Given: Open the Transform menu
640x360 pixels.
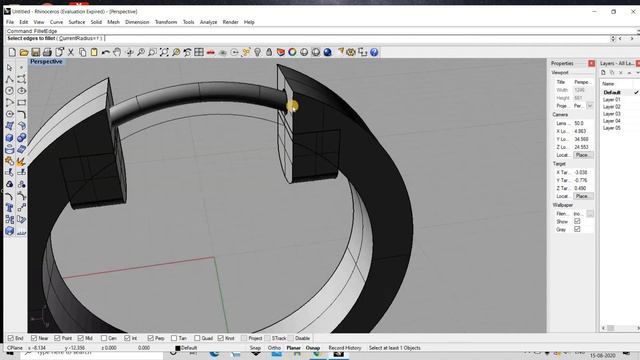Looking at the screenshot, I should (166, 22).
